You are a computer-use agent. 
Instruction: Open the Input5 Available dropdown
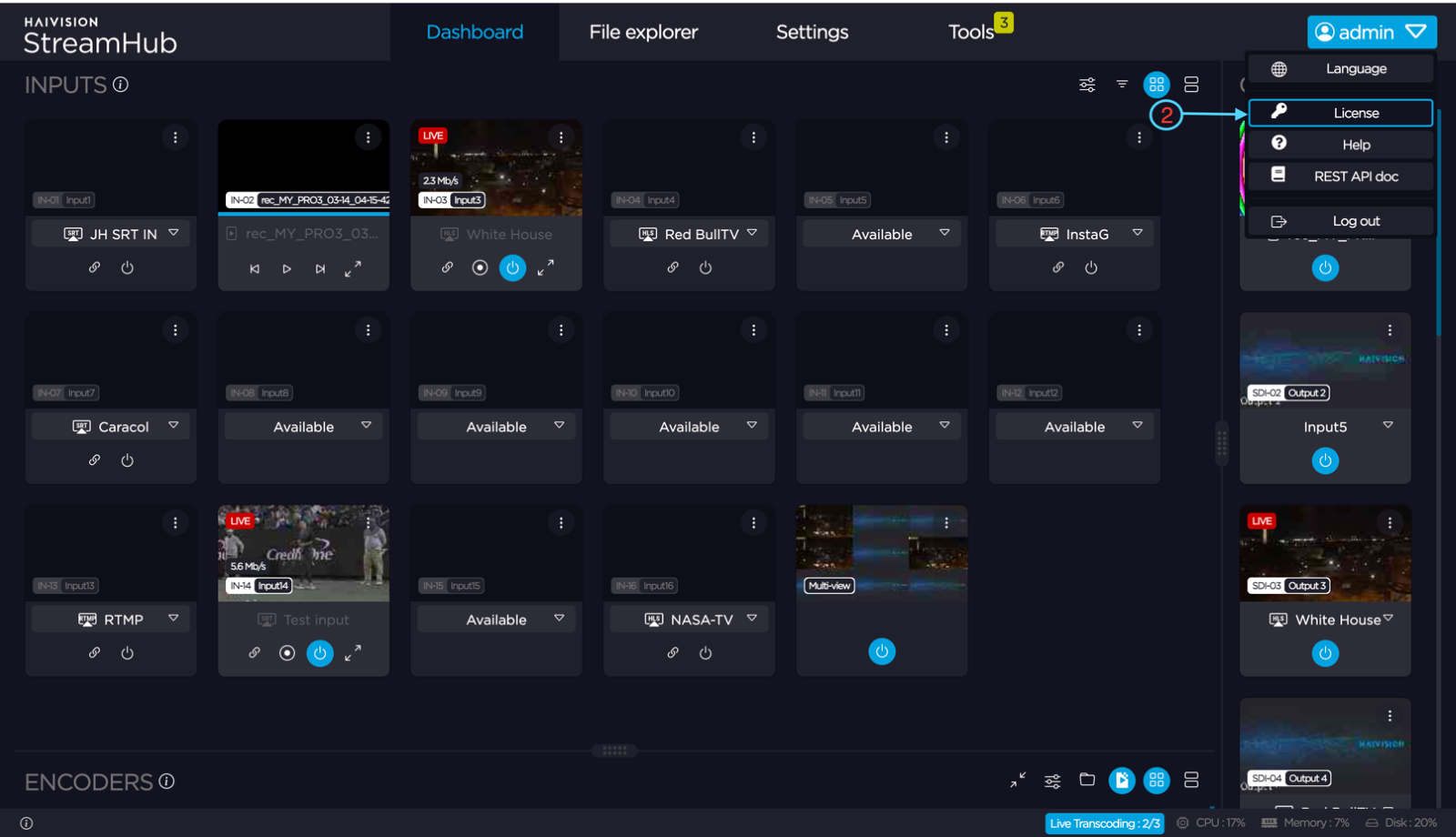pos(945,233)
